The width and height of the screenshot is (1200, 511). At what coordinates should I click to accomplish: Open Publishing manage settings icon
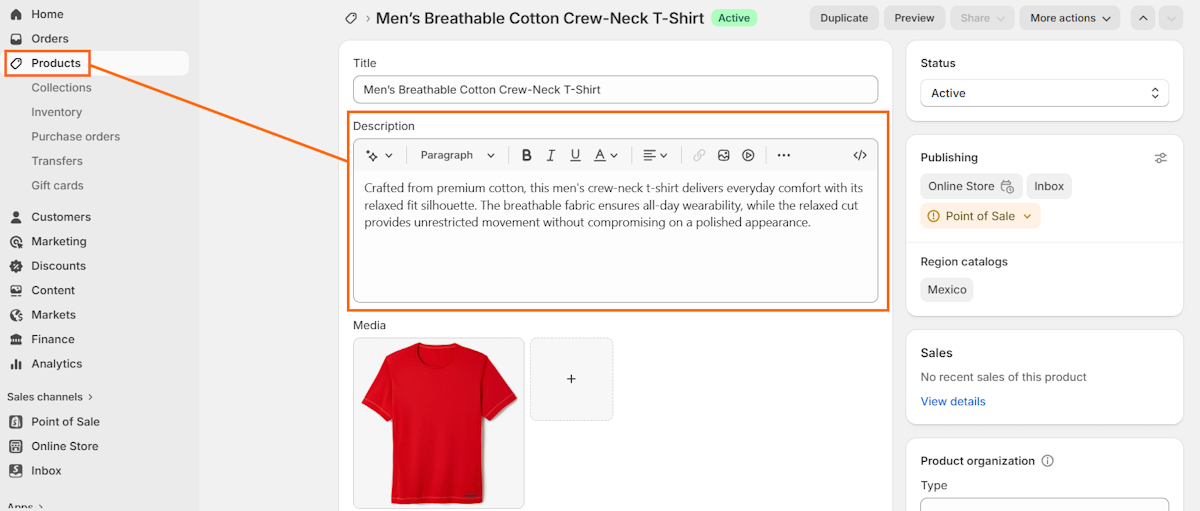[1160, 158]
